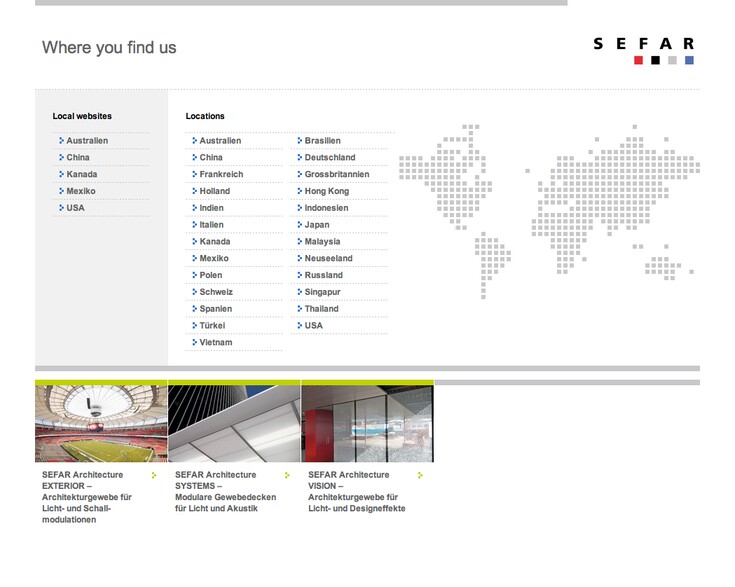
Task: Select Polen location
Action: point(210,275)
